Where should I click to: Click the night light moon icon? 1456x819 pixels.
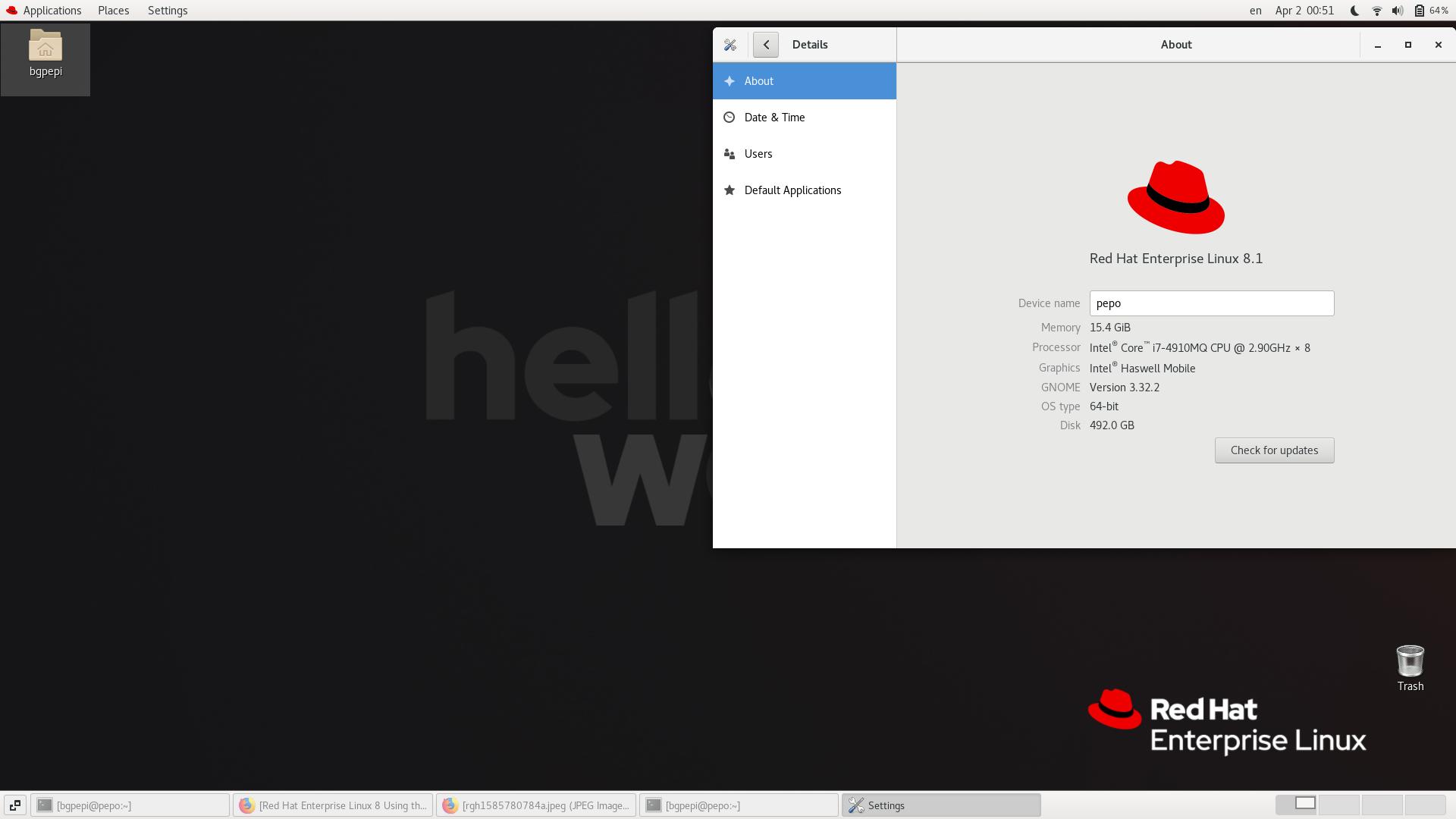tap(1355, 11)
